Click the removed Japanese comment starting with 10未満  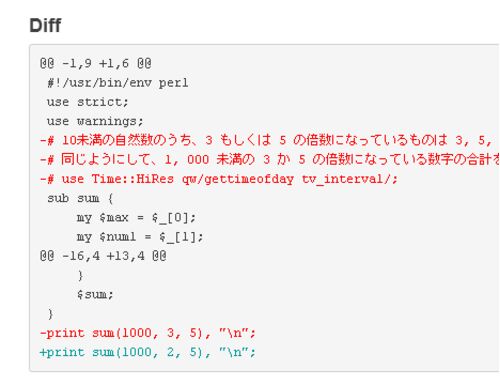pyautogui.click(x=269, y=140)
